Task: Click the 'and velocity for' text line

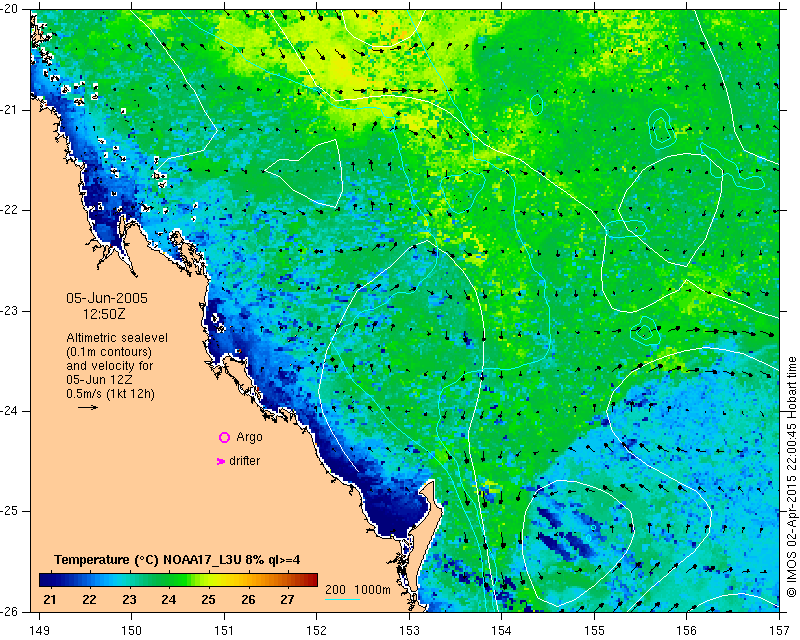Action: pyautogui.click(x=110, y=366)
